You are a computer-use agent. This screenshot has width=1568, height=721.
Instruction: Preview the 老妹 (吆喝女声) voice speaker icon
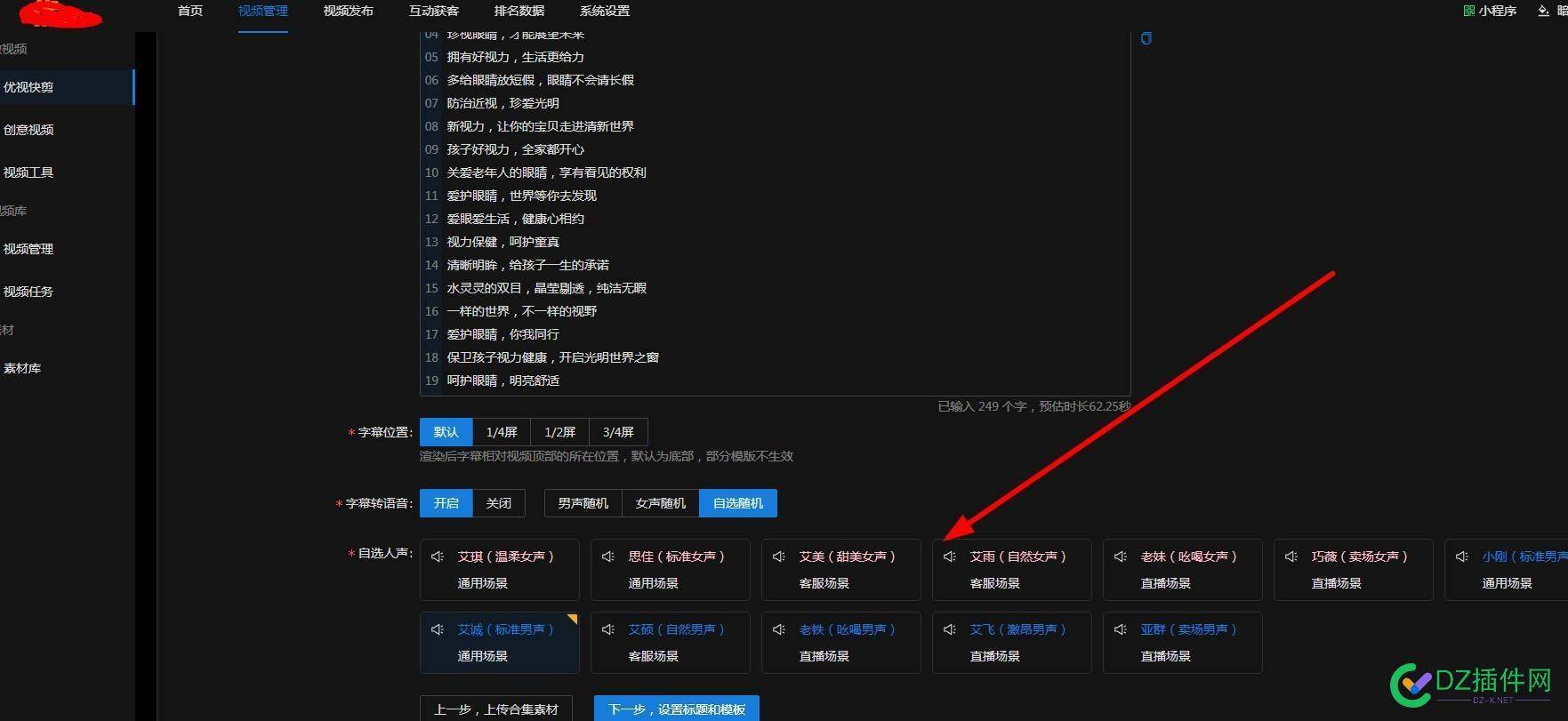tap(1121, 557)
